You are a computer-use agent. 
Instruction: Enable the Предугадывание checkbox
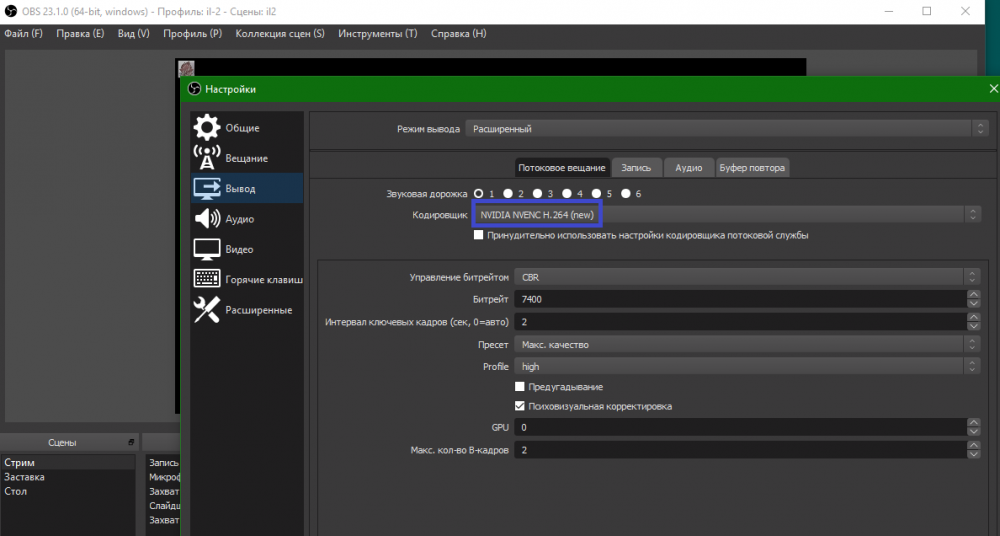(519, 387)
